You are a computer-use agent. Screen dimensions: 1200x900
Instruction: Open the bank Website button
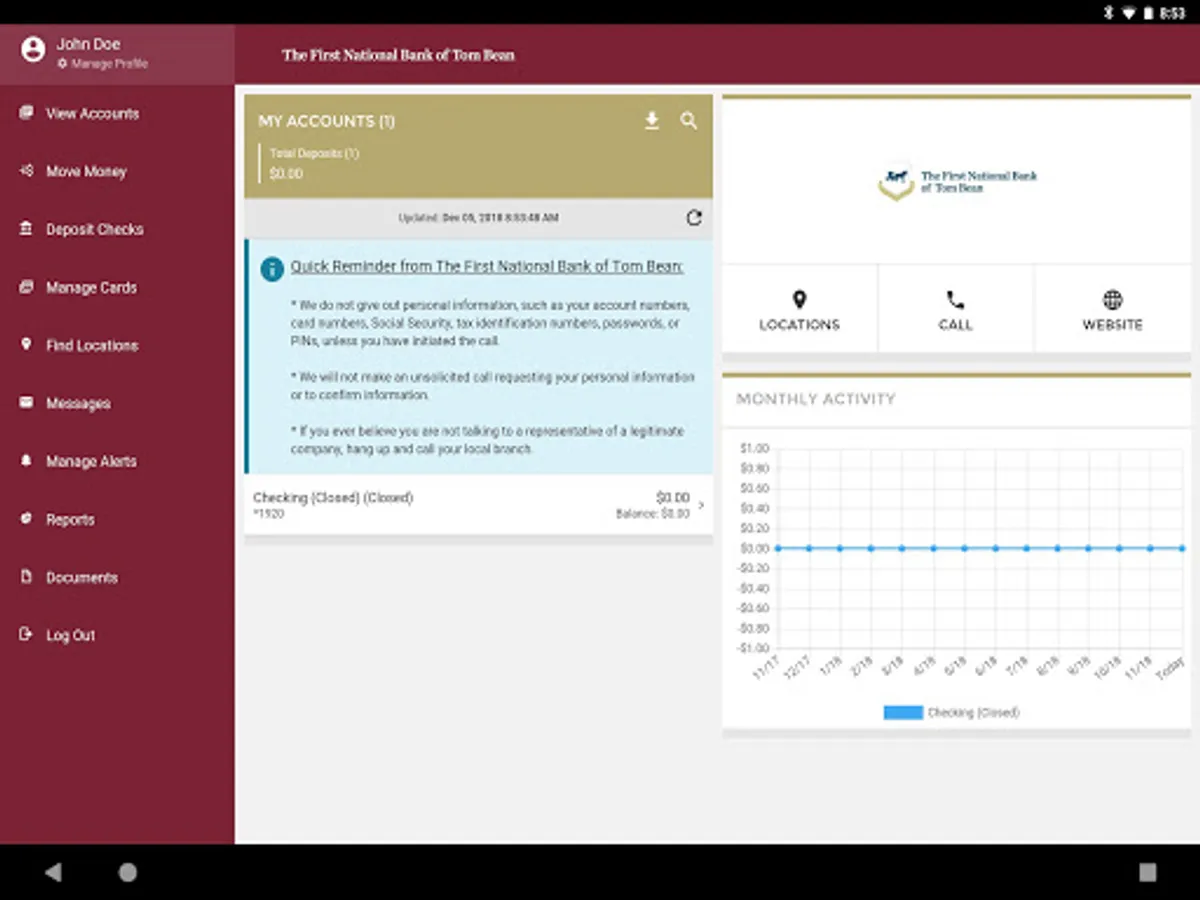pyautogui.click(x=1112, y=309)
